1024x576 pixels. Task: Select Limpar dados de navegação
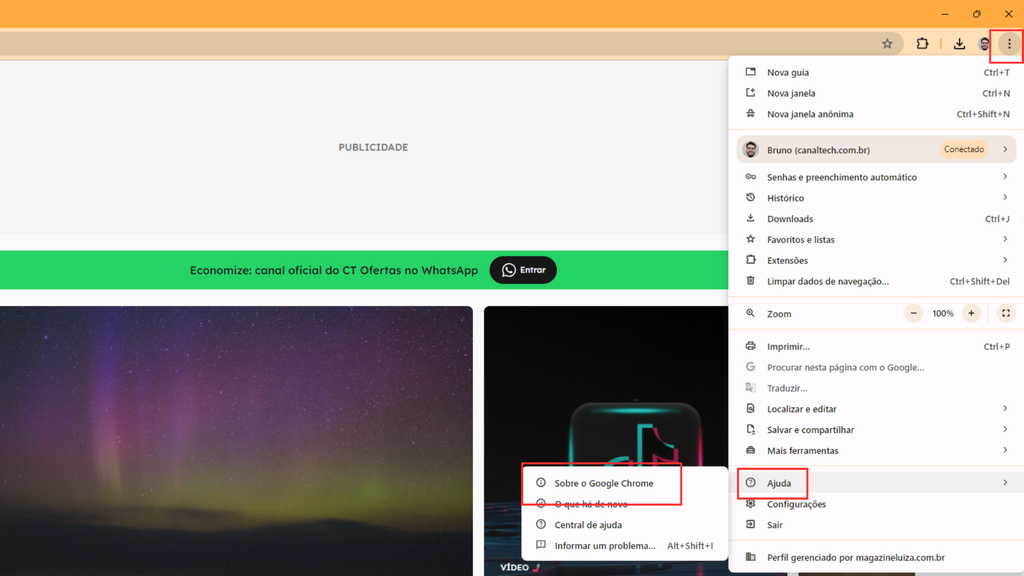[876, 281]
